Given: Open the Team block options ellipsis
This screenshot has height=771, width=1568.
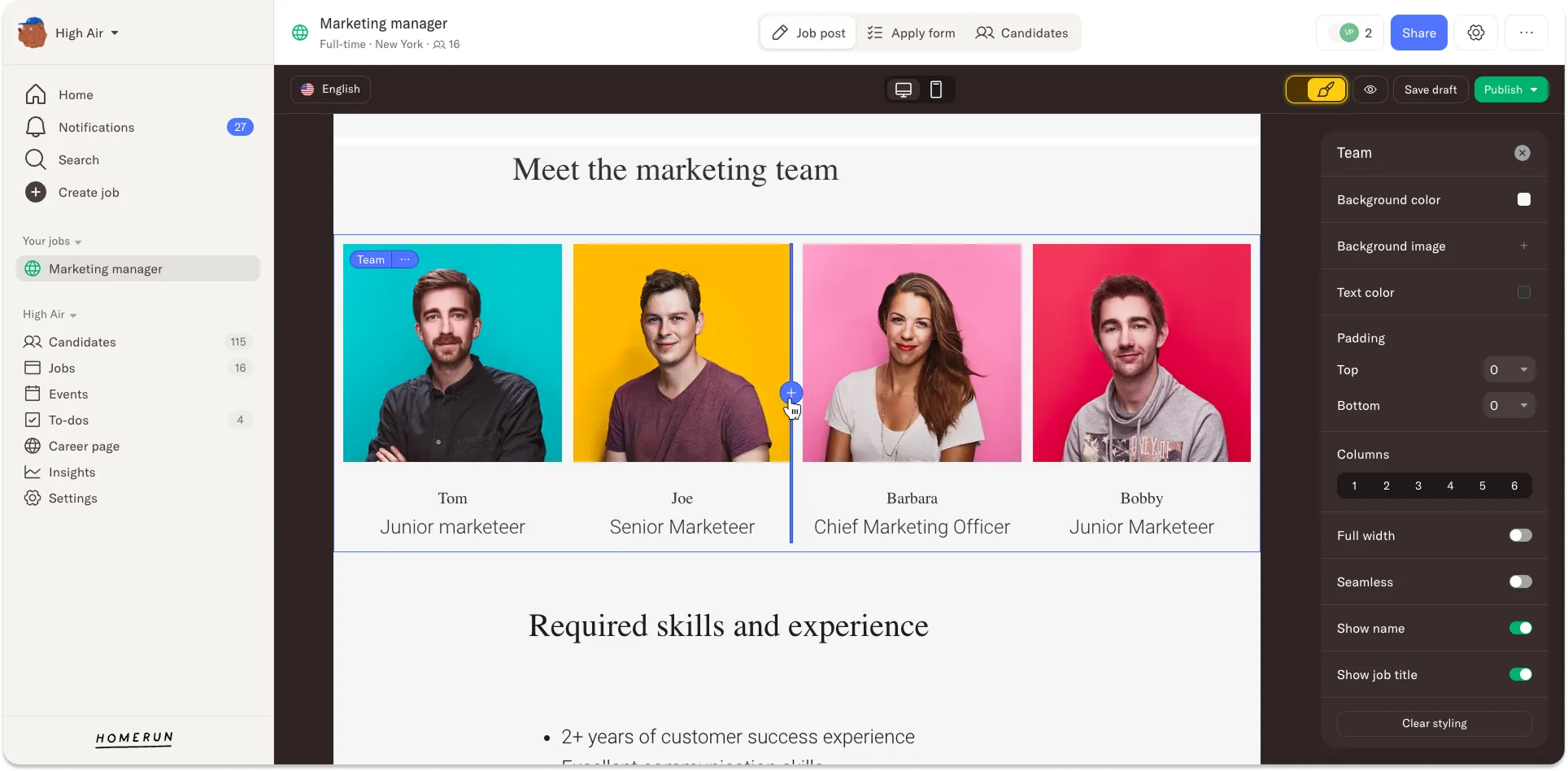Looking at the screenshot, I should pos(405,259).
